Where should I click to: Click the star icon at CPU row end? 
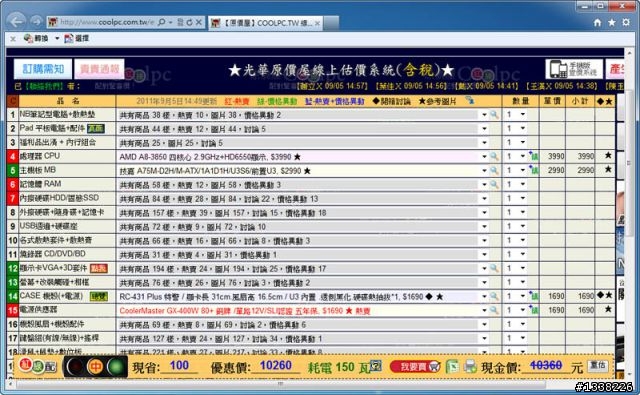pyautogui.click(x=608, y=155)
